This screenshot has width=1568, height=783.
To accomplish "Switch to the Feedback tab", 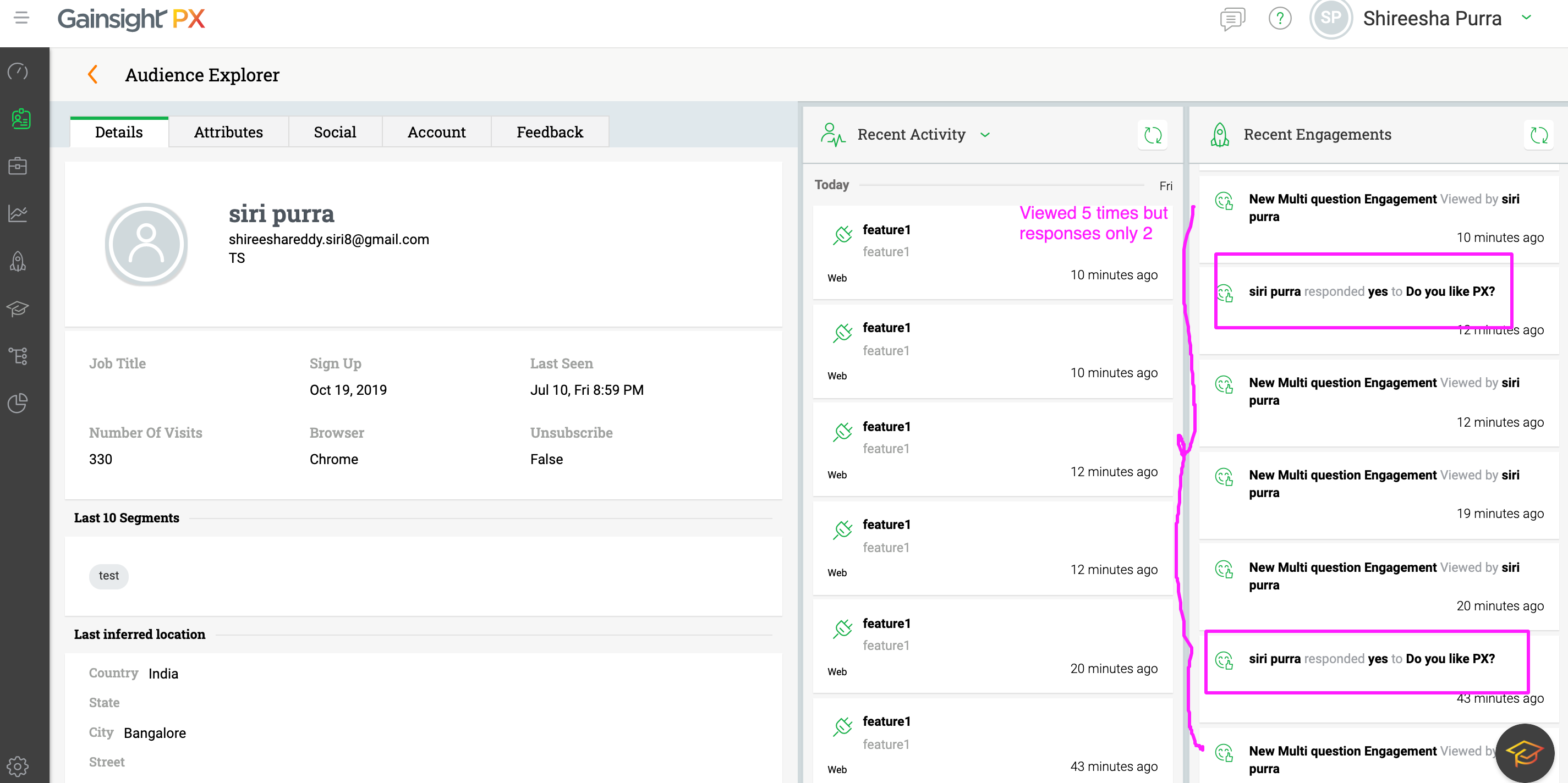I will coord(550,132).
